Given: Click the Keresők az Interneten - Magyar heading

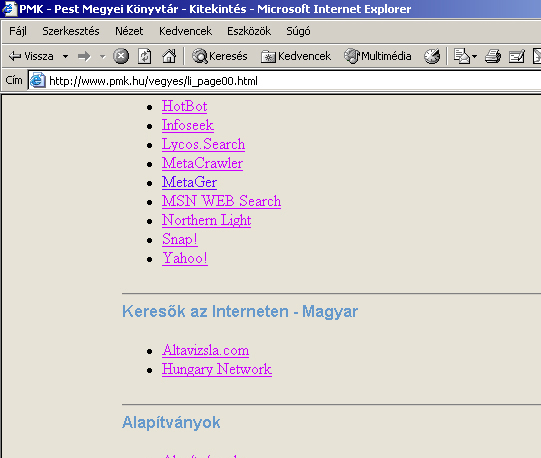Looking at the screenshot, I should tap(240, 311).
